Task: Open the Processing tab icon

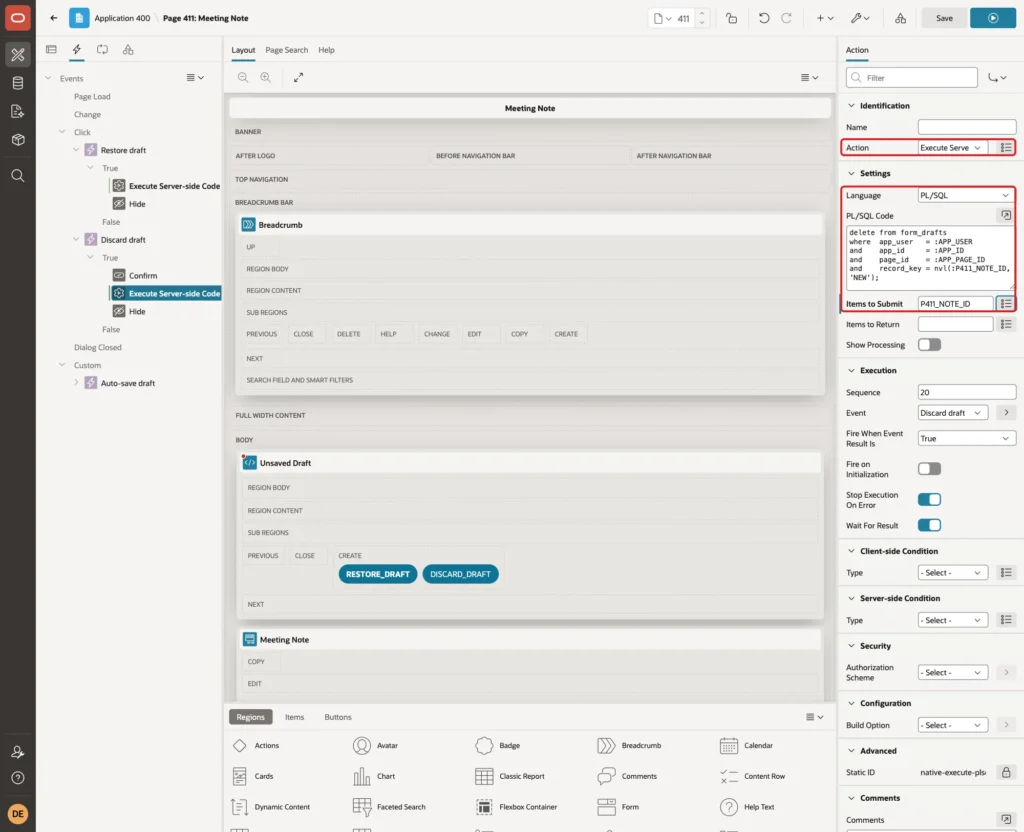Action: click(x=103, y=50)
